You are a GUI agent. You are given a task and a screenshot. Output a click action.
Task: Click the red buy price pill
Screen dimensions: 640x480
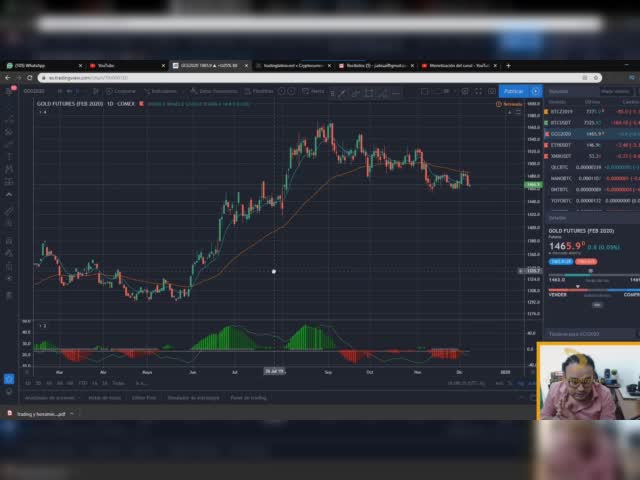click(586, 262)
